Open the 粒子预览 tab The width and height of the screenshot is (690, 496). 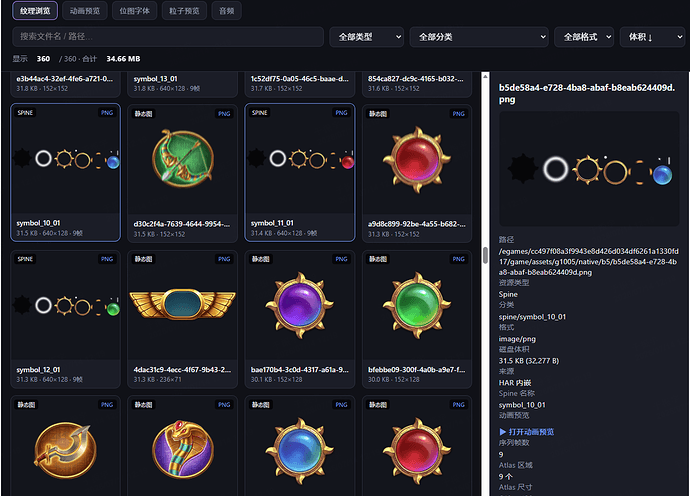184,11
